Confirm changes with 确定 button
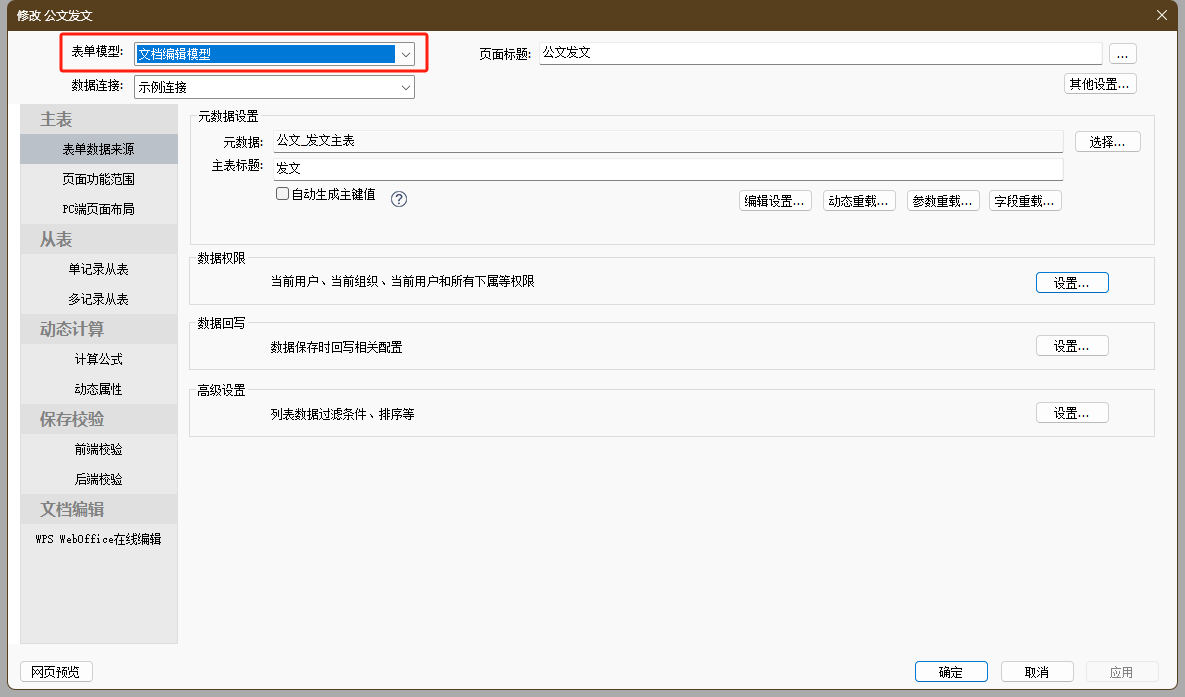 950,672
